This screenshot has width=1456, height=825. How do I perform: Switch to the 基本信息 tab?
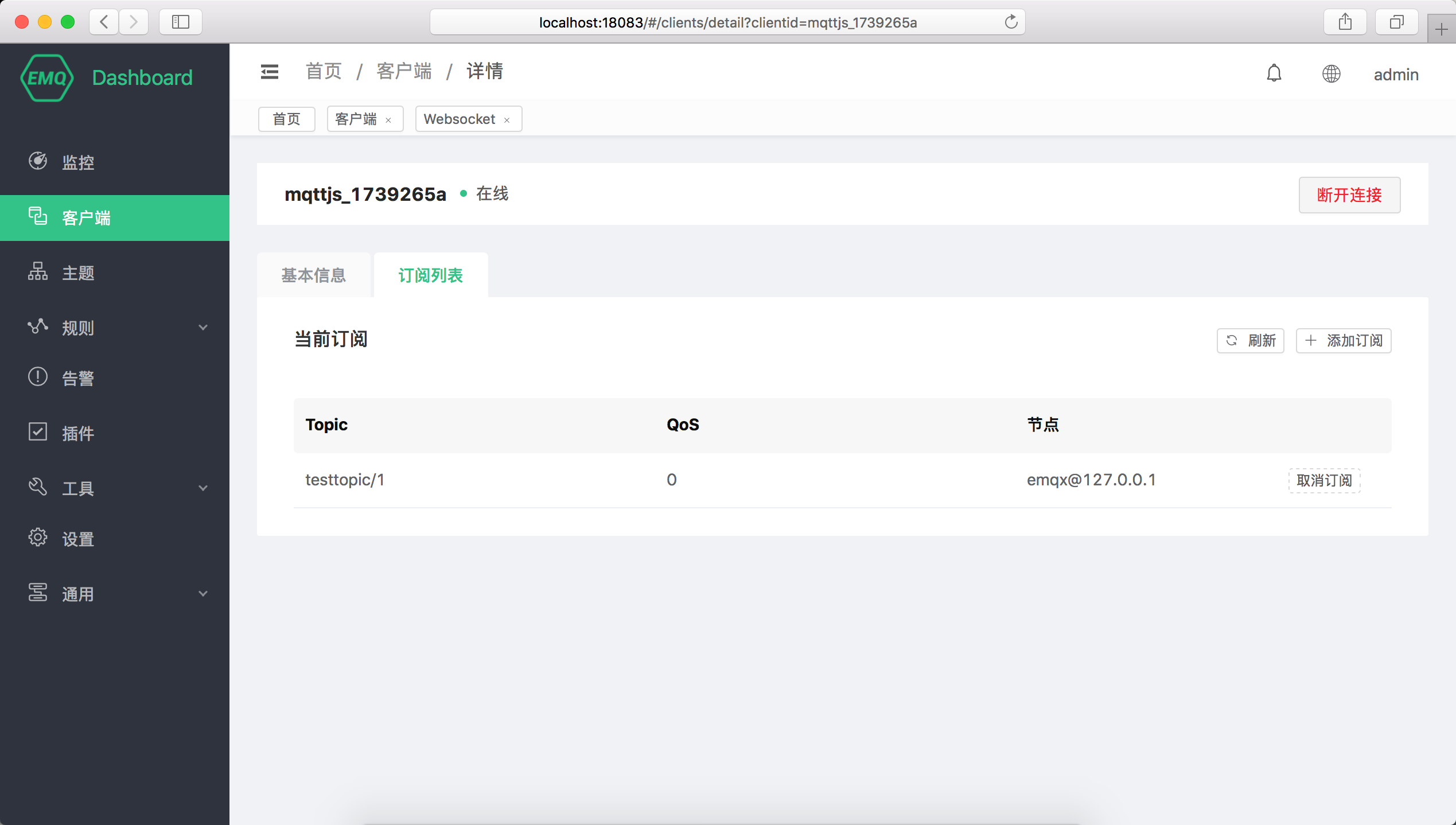point(313,275)
